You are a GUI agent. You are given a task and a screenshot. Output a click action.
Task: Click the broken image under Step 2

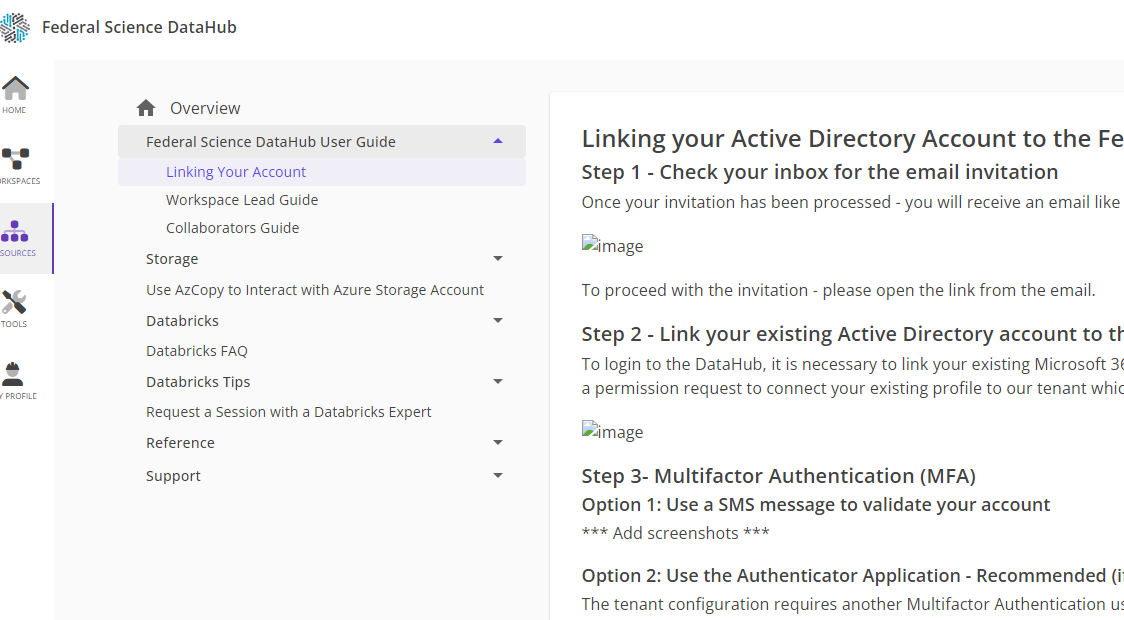[612, 431]
